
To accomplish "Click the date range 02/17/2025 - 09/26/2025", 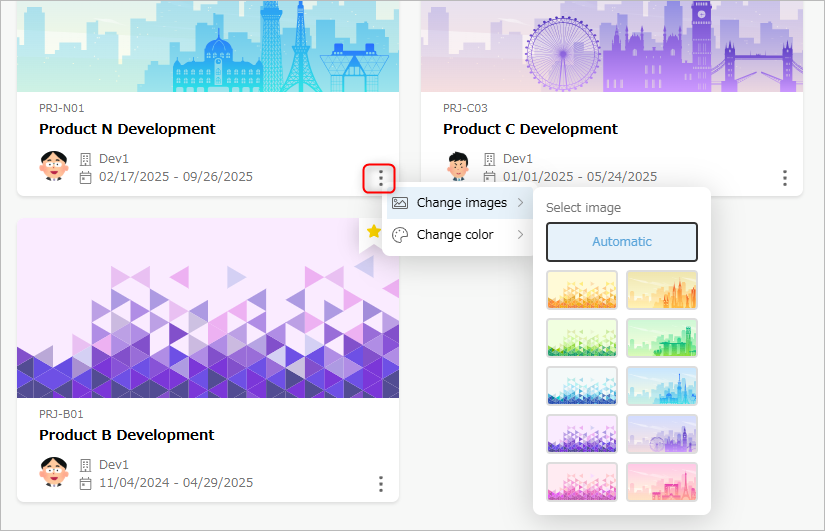I will (x=176, y=177).
